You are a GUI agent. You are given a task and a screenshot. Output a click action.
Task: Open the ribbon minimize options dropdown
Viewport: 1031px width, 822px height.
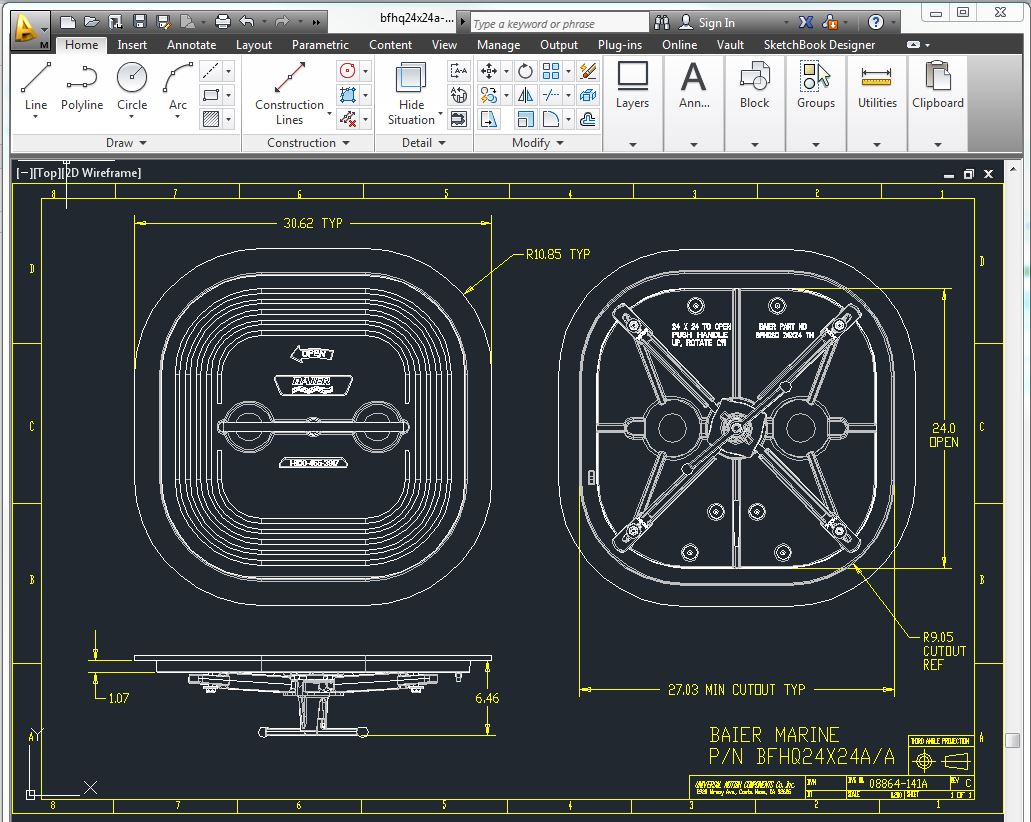tap(927, 45)
